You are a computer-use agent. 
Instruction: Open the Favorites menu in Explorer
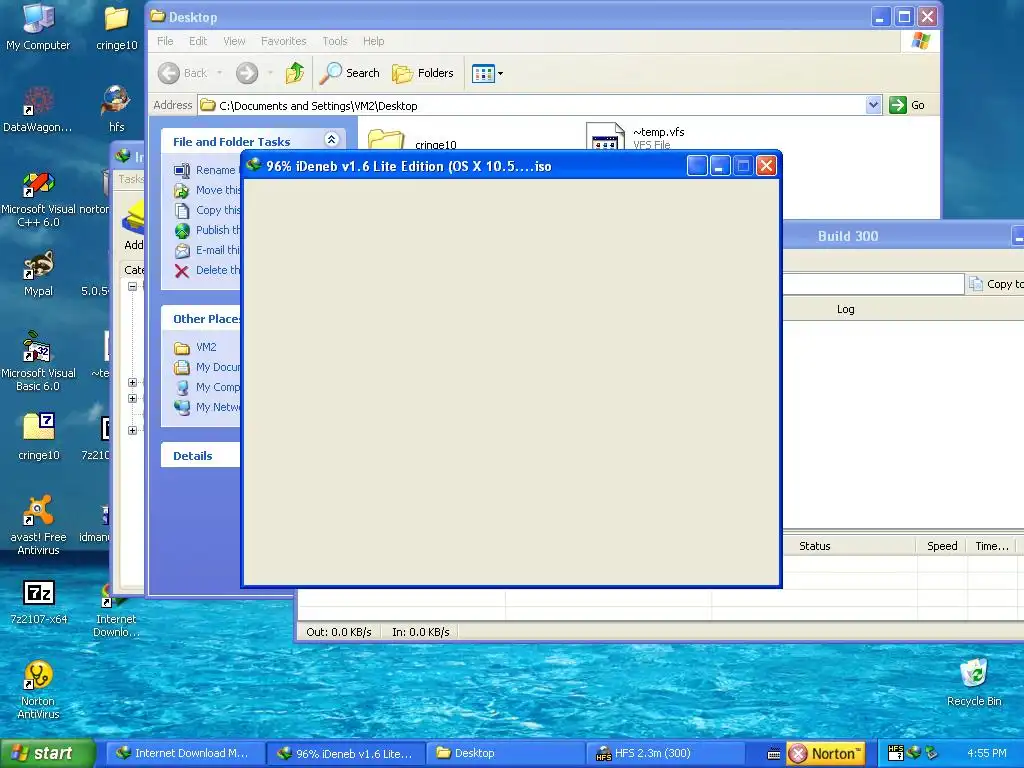click(x=283, y=41)
